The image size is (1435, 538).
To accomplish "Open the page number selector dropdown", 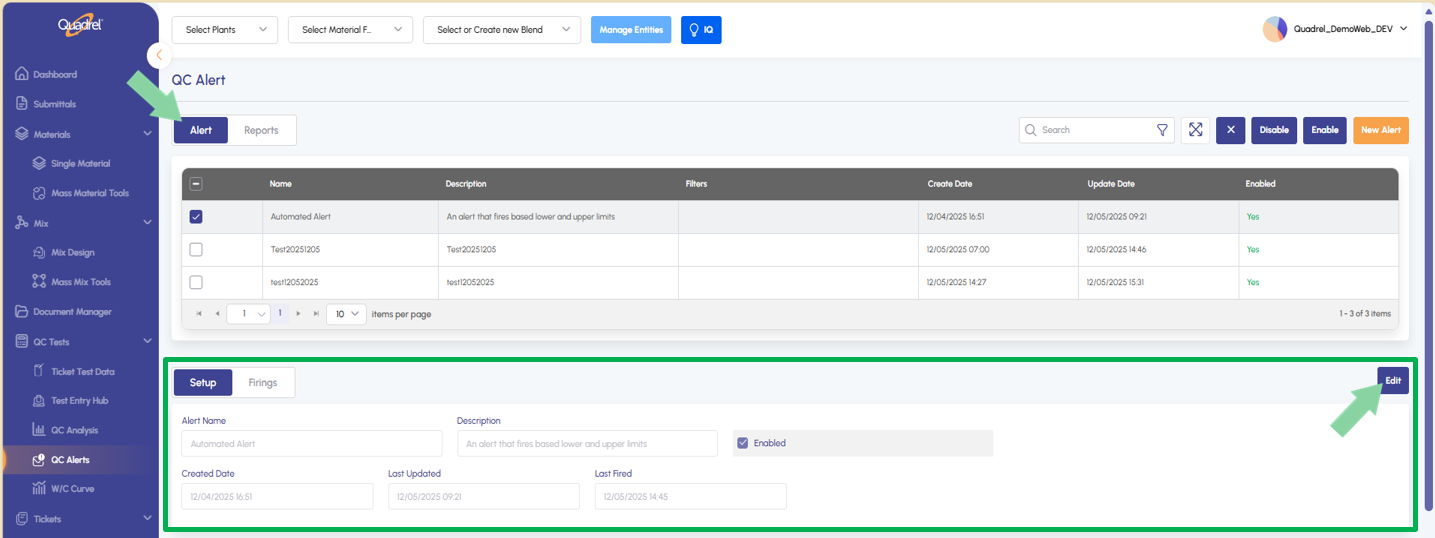I will [249, 314].
